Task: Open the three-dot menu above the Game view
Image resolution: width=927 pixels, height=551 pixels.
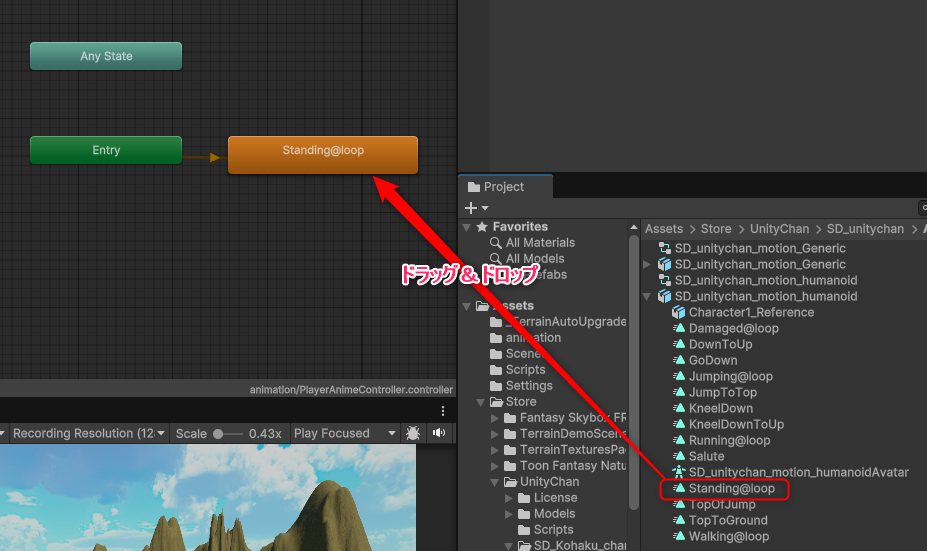Action: click(443, 411)
